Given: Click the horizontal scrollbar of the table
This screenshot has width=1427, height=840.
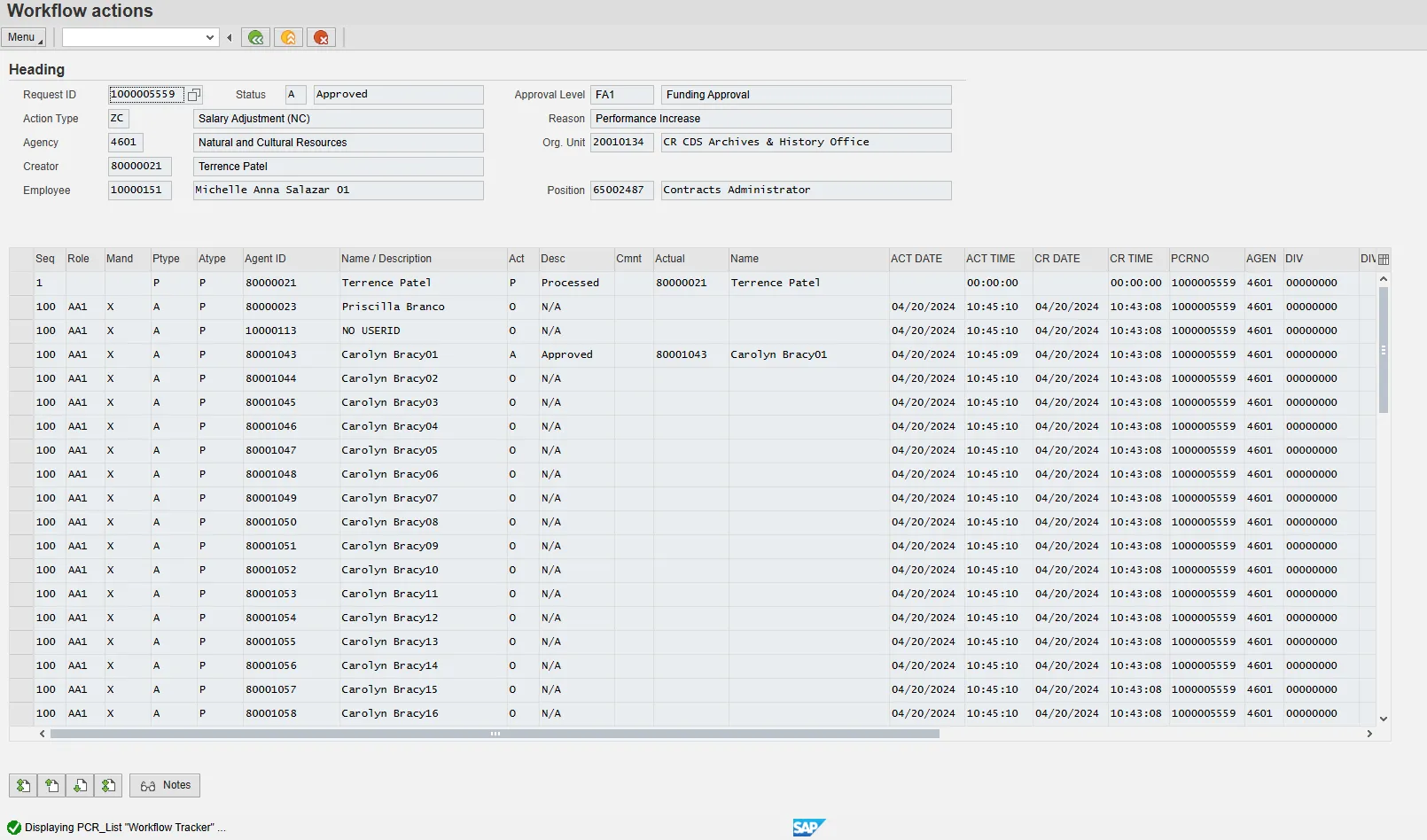Looking at the screenshot, I should click(x=495, y=734).
